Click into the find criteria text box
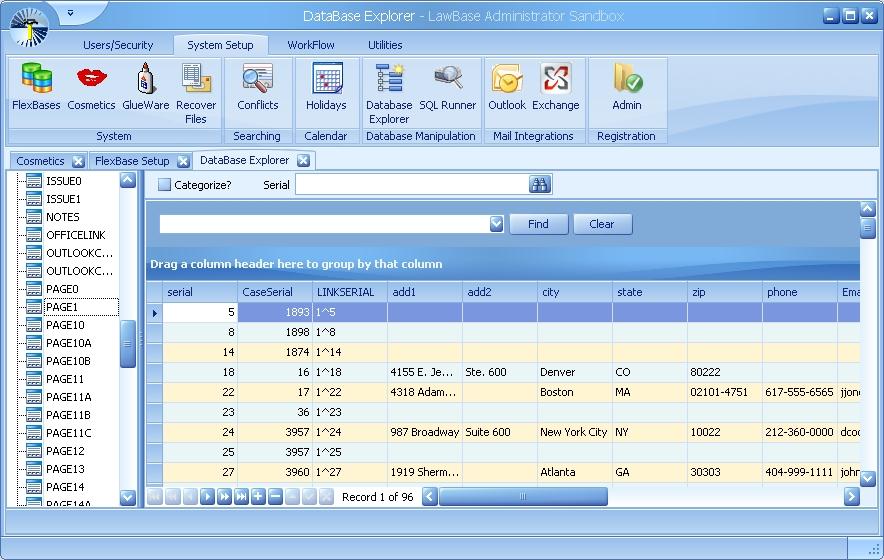 tap(325, 224)
